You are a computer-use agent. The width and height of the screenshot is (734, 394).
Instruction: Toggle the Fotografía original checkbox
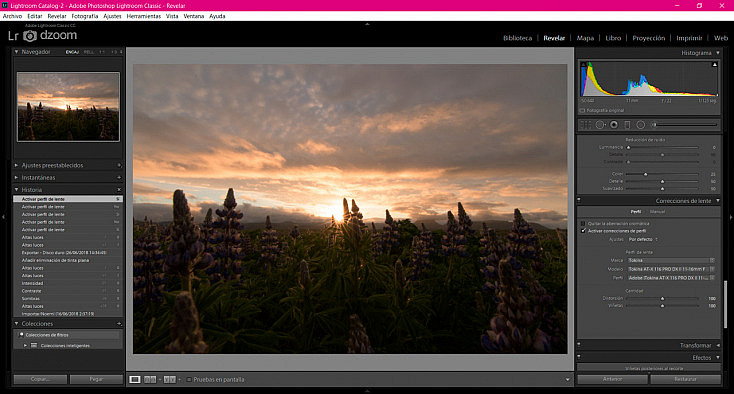point(583,110)
